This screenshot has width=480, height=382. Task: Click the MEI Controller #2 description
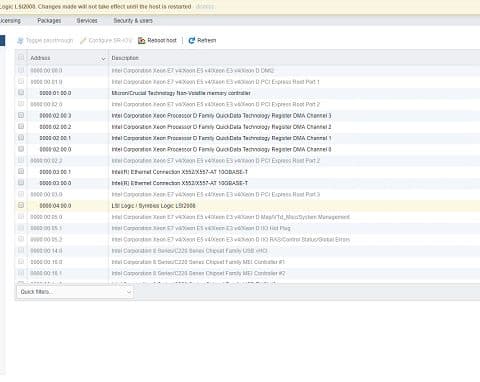click(x=198, y=273)
